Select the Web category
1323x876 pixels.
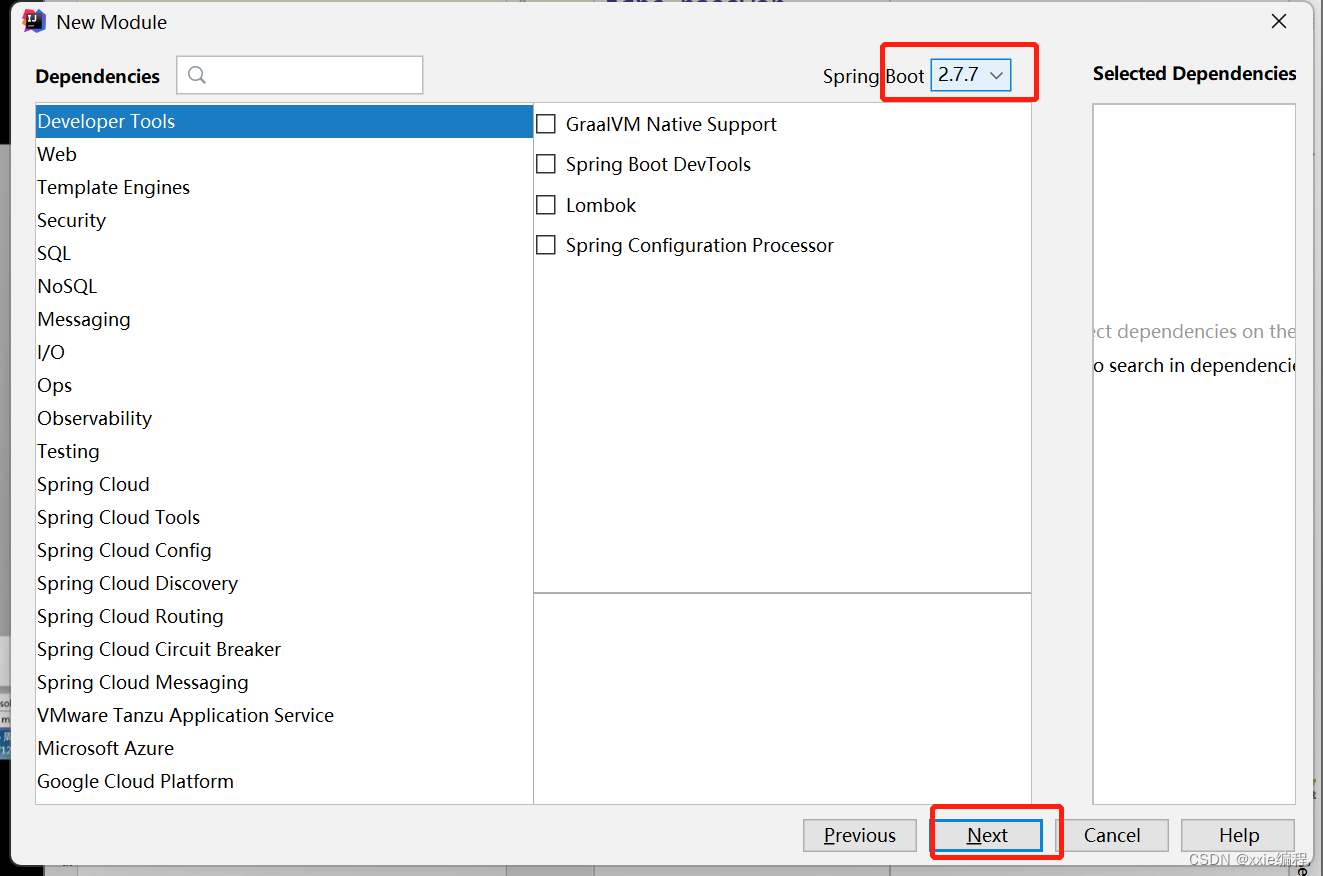point(284,154)
